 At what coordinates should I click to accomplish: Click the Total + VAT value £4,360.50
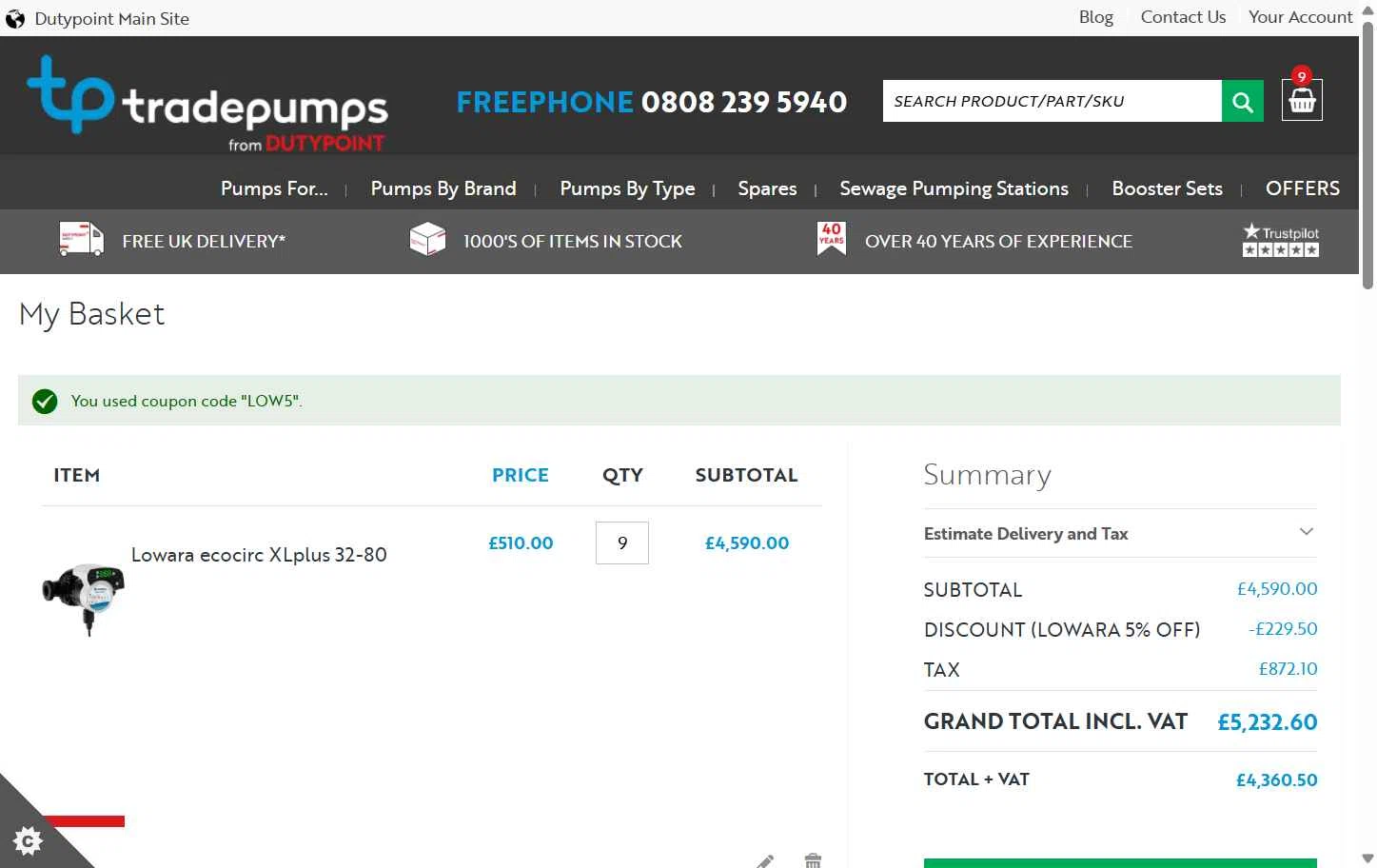[x=1276, y=780]
